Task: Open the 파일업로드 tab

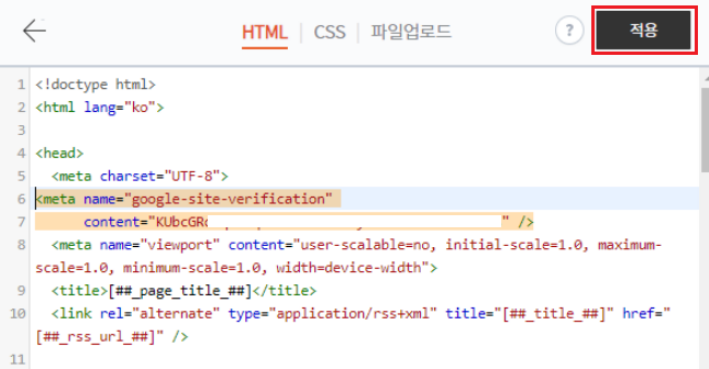Action: 411,32
